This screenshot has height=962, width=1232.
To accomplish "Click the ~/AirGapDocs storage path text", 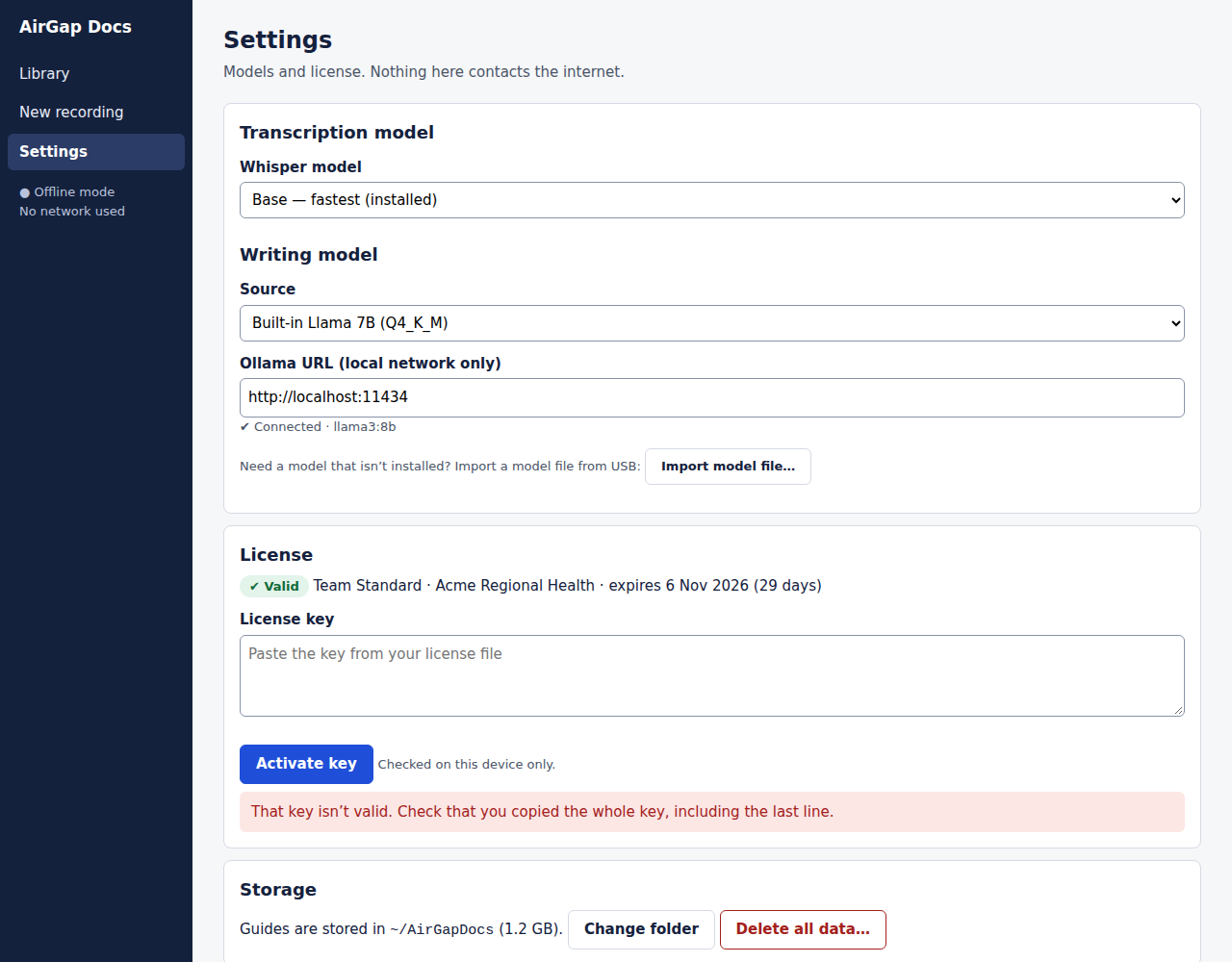I will pos(442,929).
